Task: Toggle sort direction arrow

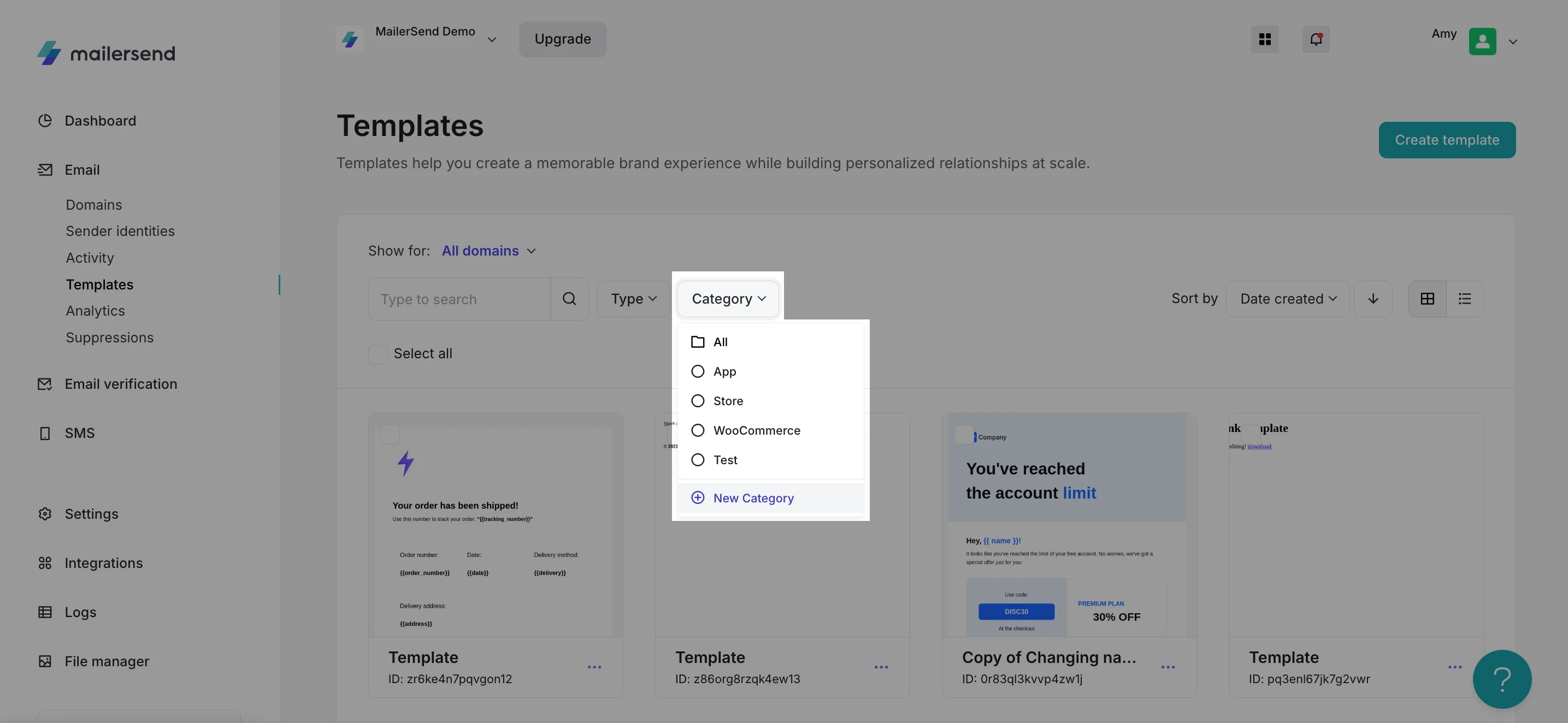Action: [x=1372, y=299]
